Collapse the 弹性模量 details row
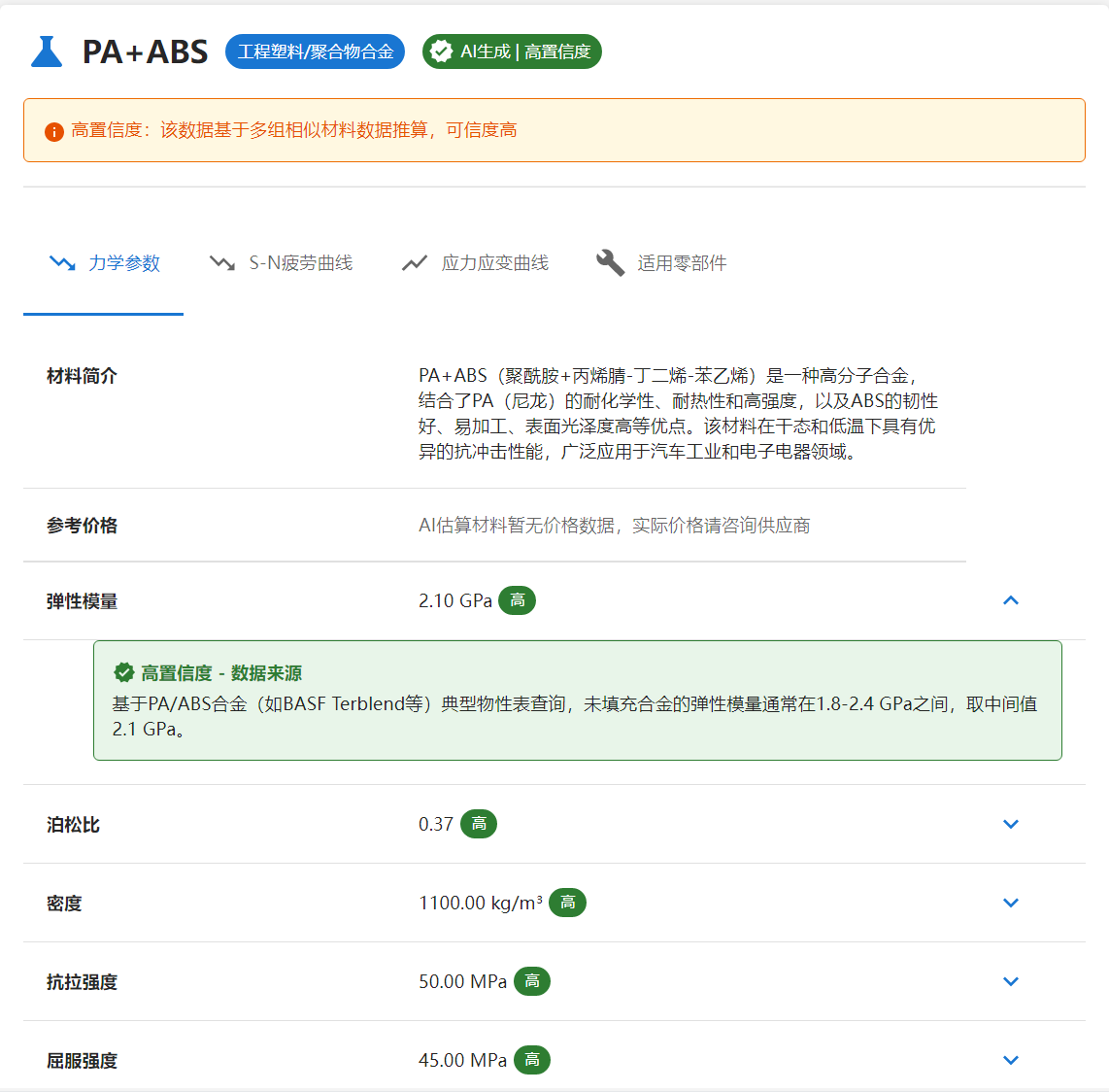 1010,600
